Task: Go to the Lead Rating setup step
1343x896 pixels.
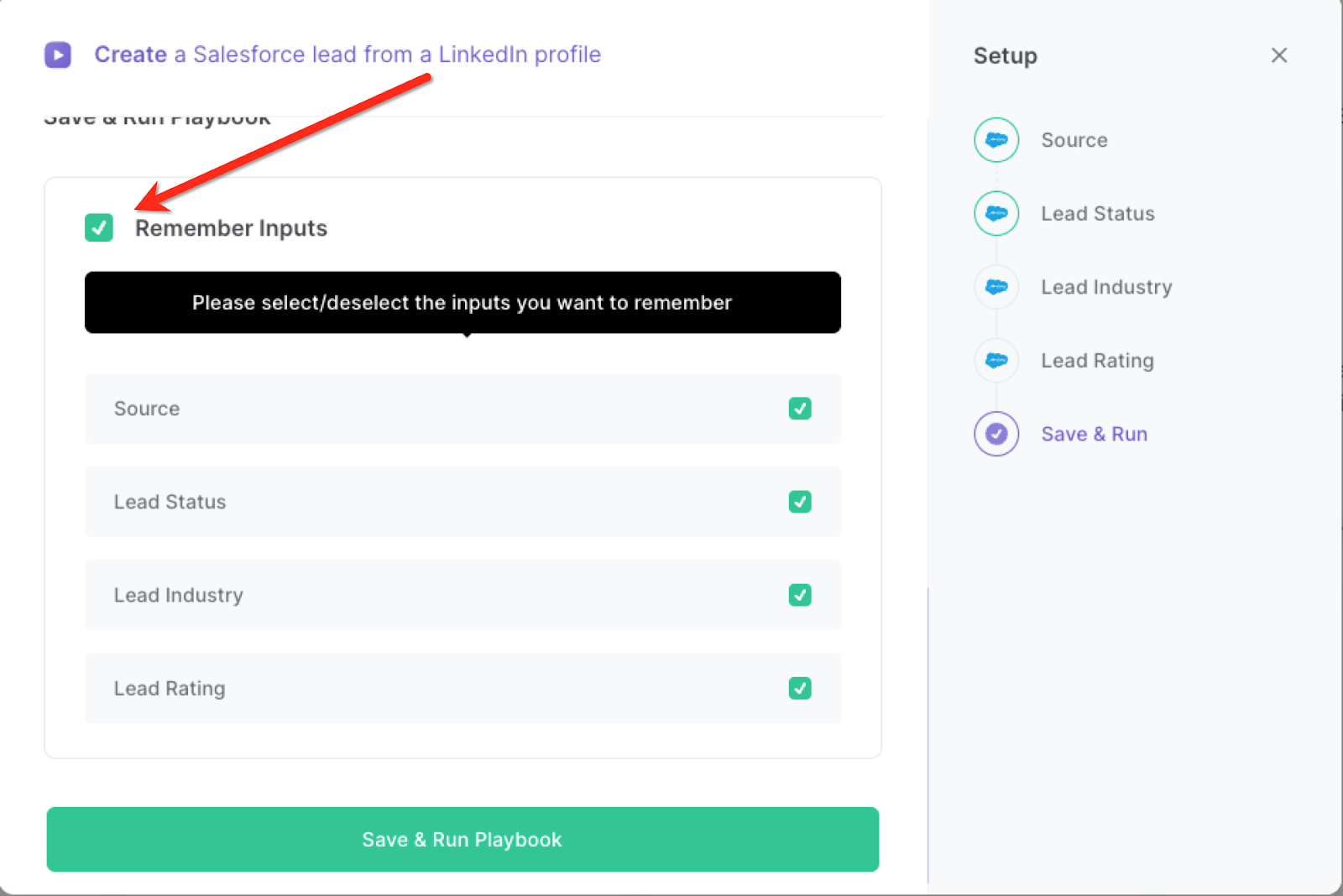Action: click(1097, 361)
